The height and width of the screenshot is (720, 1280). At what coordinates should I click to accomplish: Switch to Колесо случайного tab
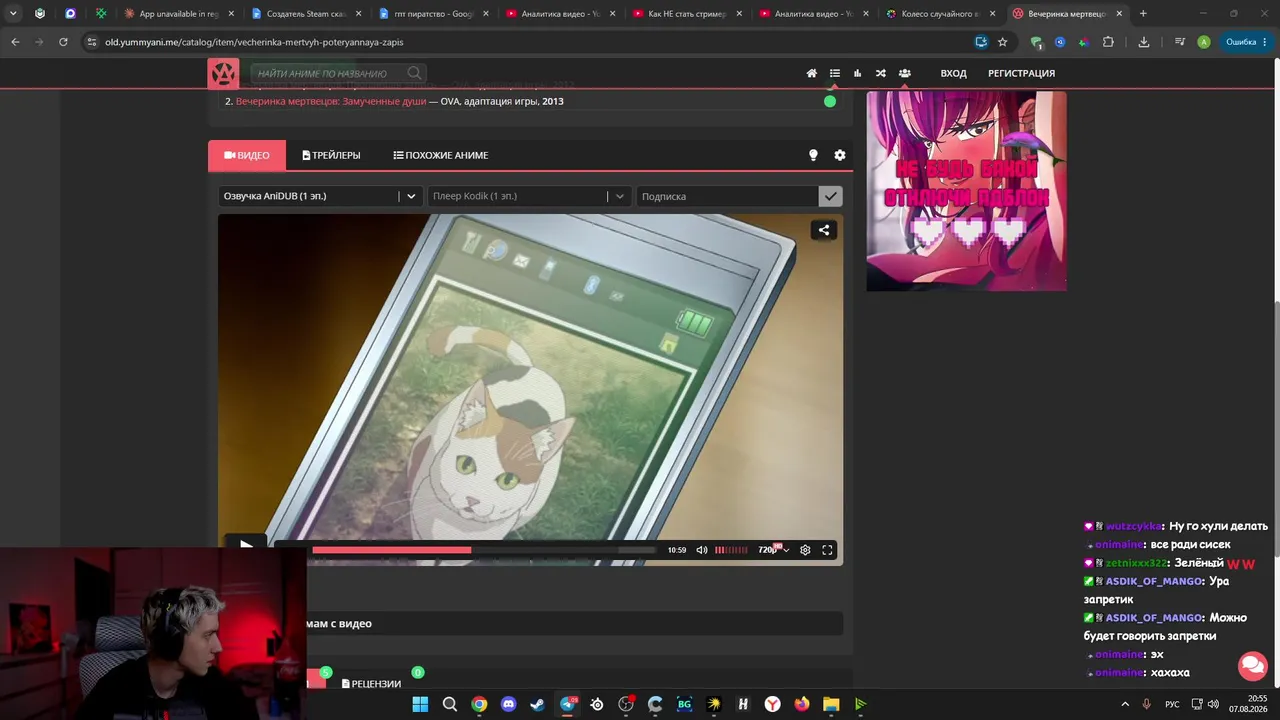(x=940, y=14)
